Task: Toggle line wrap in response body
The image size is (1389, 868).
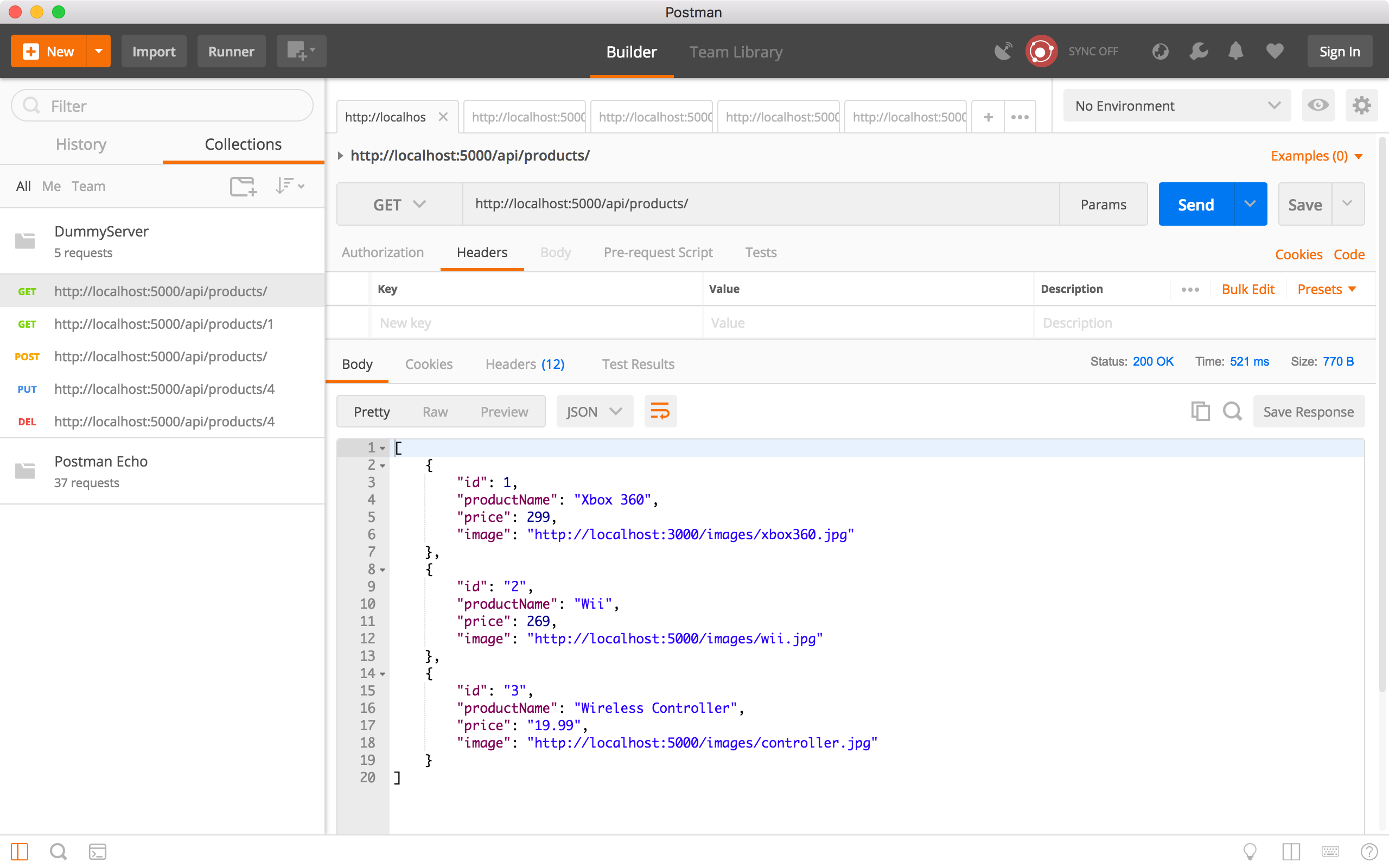Action: click(x=660, y=412)
